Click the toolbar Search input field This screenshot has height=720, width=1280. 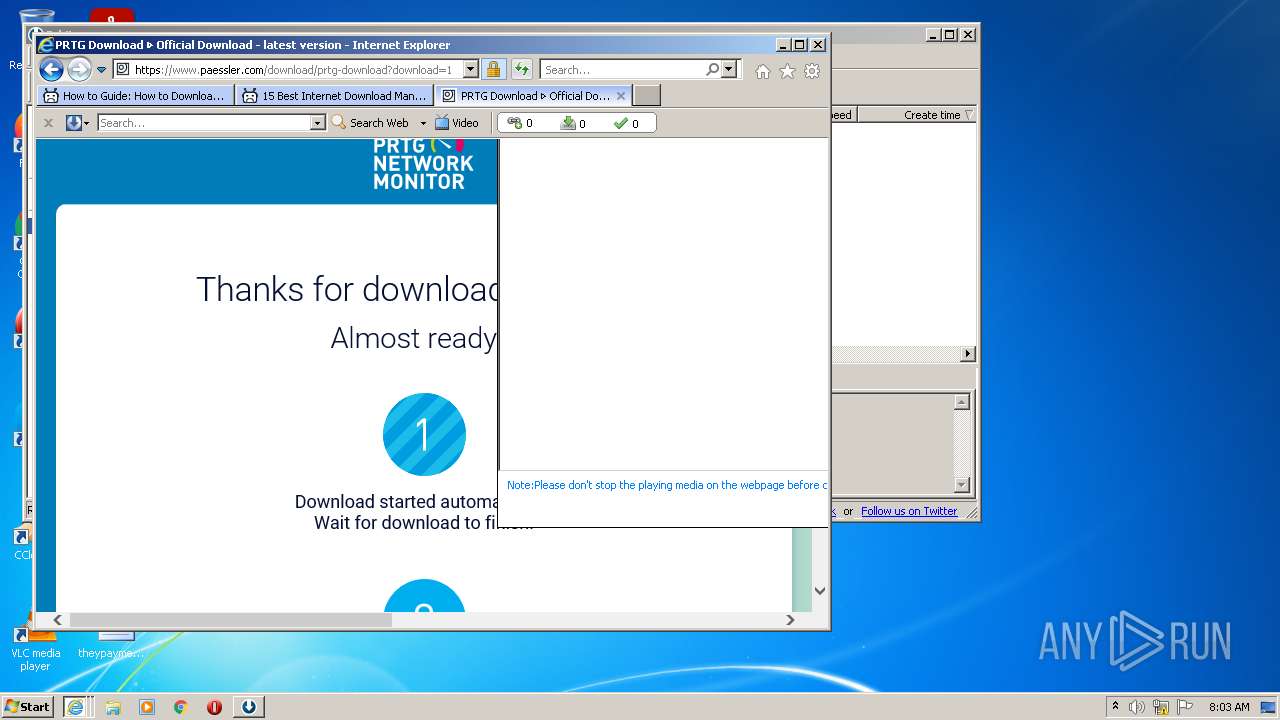tap(204, 123)
